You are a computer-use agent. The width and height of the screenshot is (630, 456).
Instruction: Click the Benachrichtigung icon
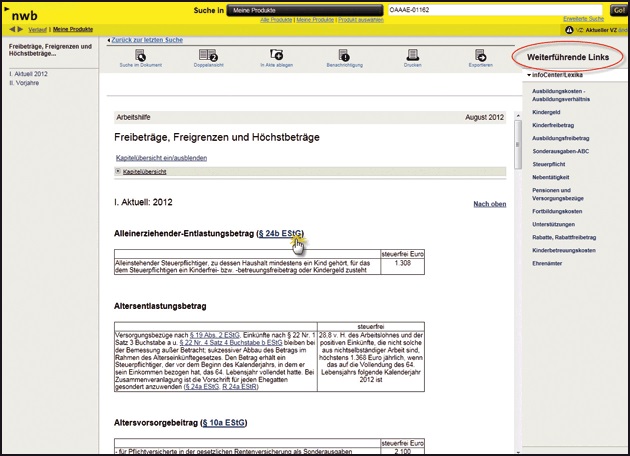tap(344, 55)
